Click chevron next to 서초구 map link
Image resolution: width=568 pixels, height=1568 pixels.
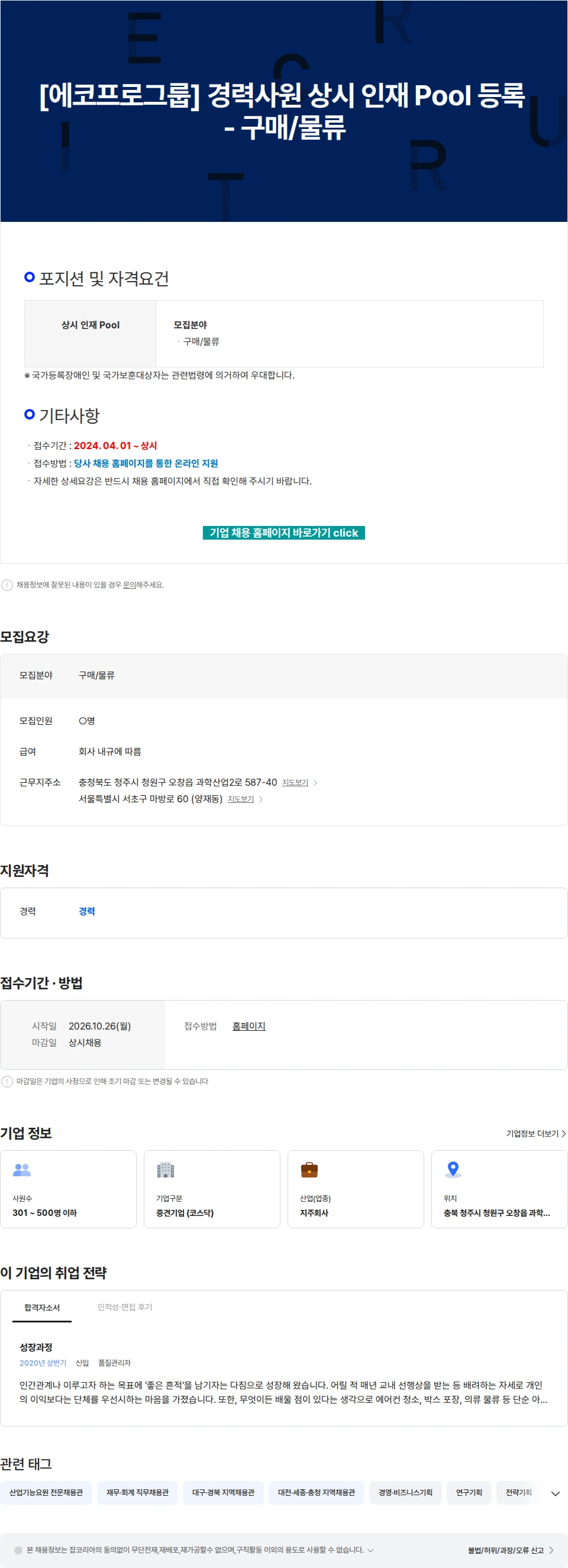[260, 799]
